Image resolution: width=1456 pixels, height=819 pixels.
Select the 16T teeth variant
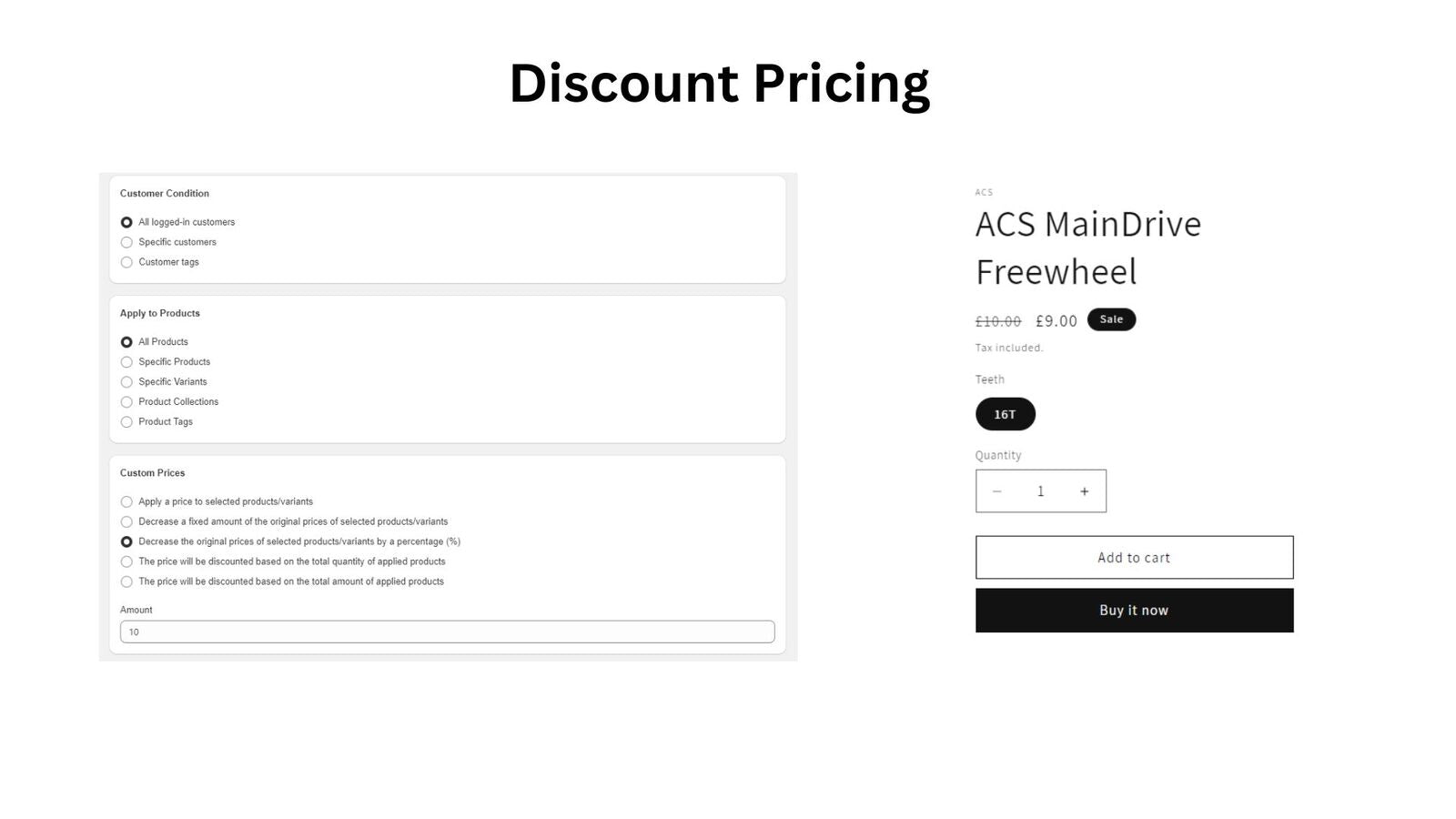coord(1005,414)
